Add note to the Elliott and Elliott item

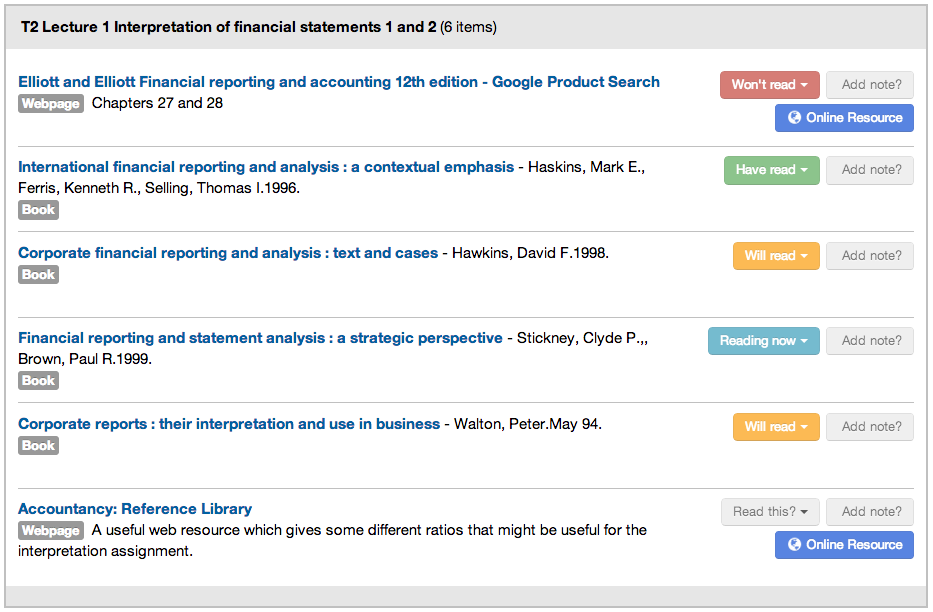(869, 84)
